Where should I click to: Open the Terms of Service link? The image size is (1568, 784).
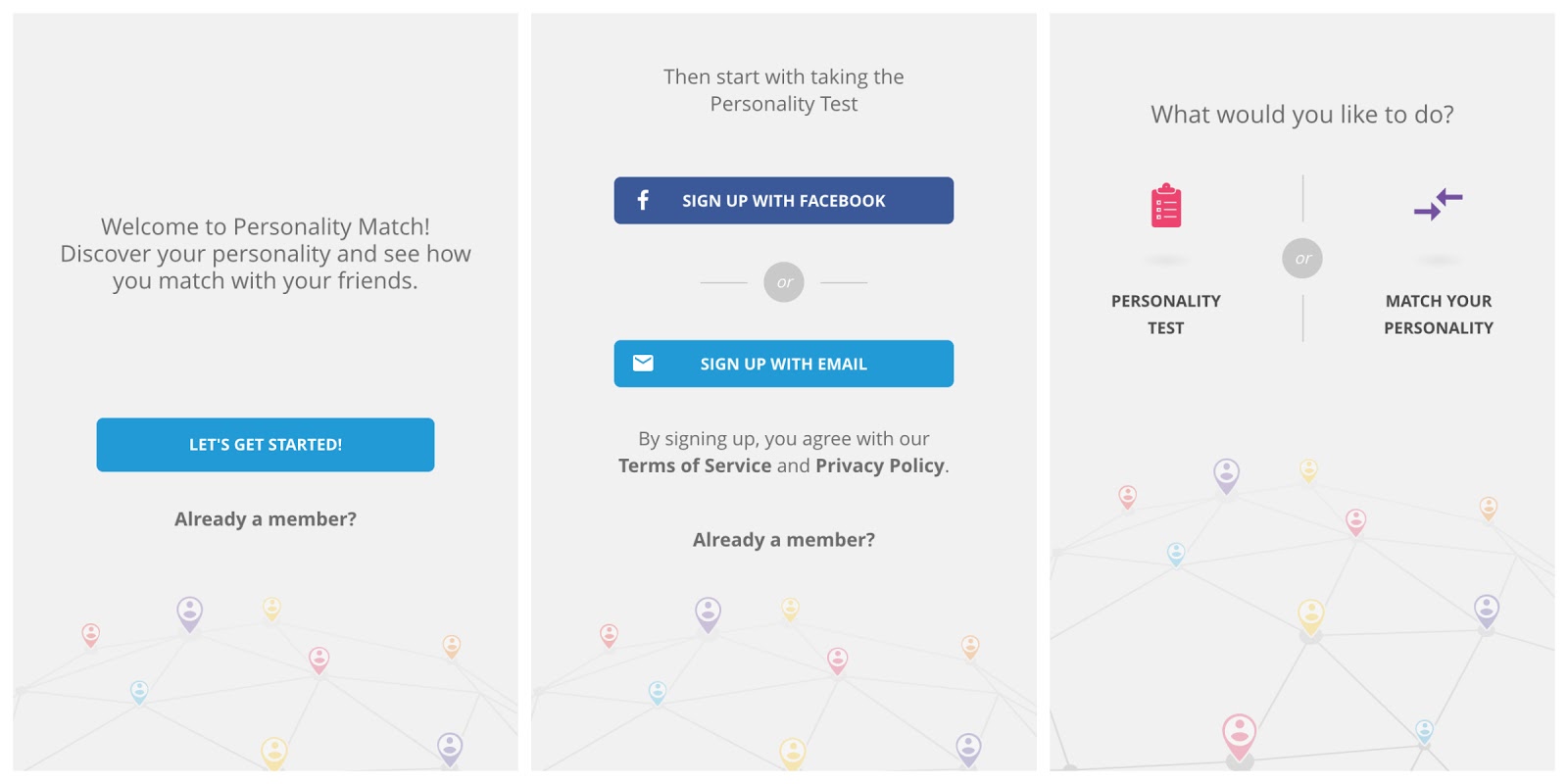click(x=695, y=465)
